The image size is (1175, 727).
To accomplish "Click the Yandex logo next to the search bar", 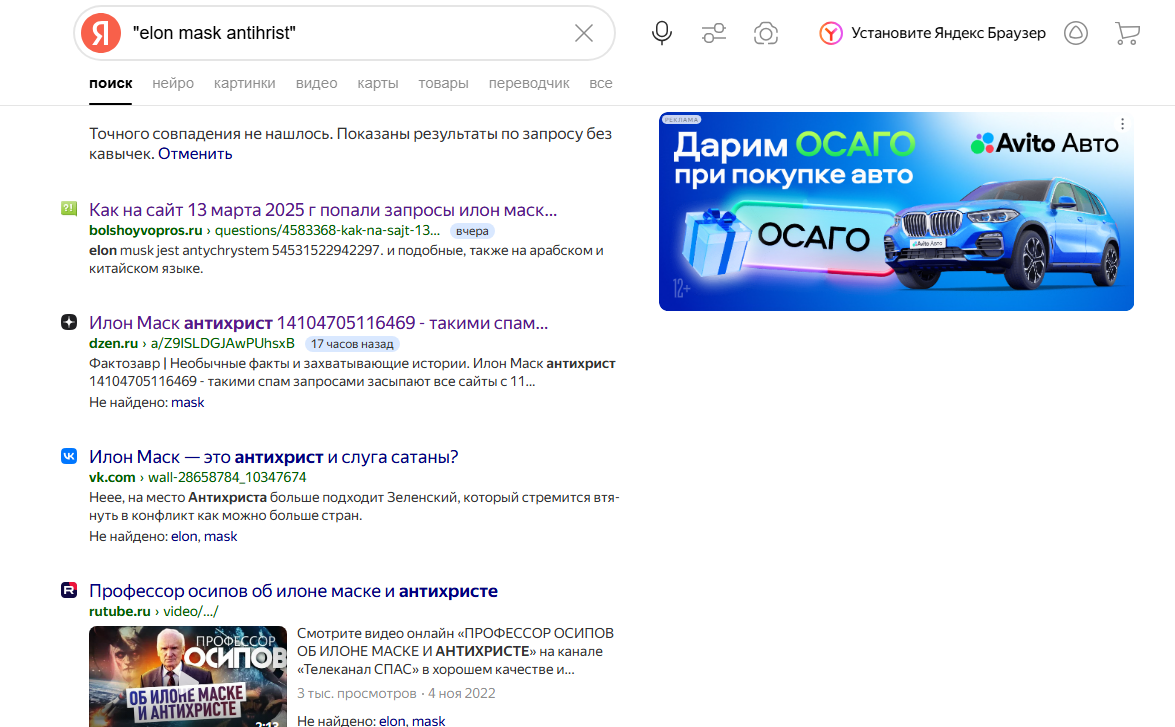I will (98, 32).
